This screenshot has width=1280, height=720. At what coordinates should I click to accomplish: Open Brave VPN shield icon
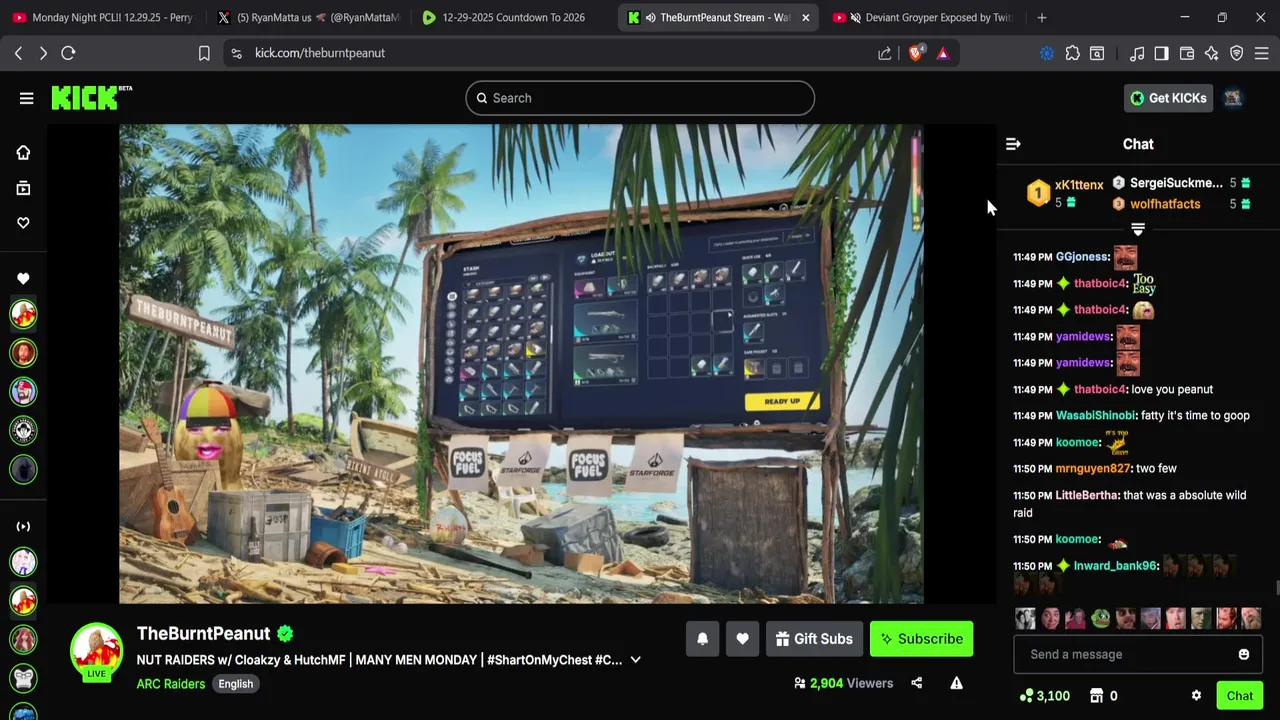(x=1236, y=53)
